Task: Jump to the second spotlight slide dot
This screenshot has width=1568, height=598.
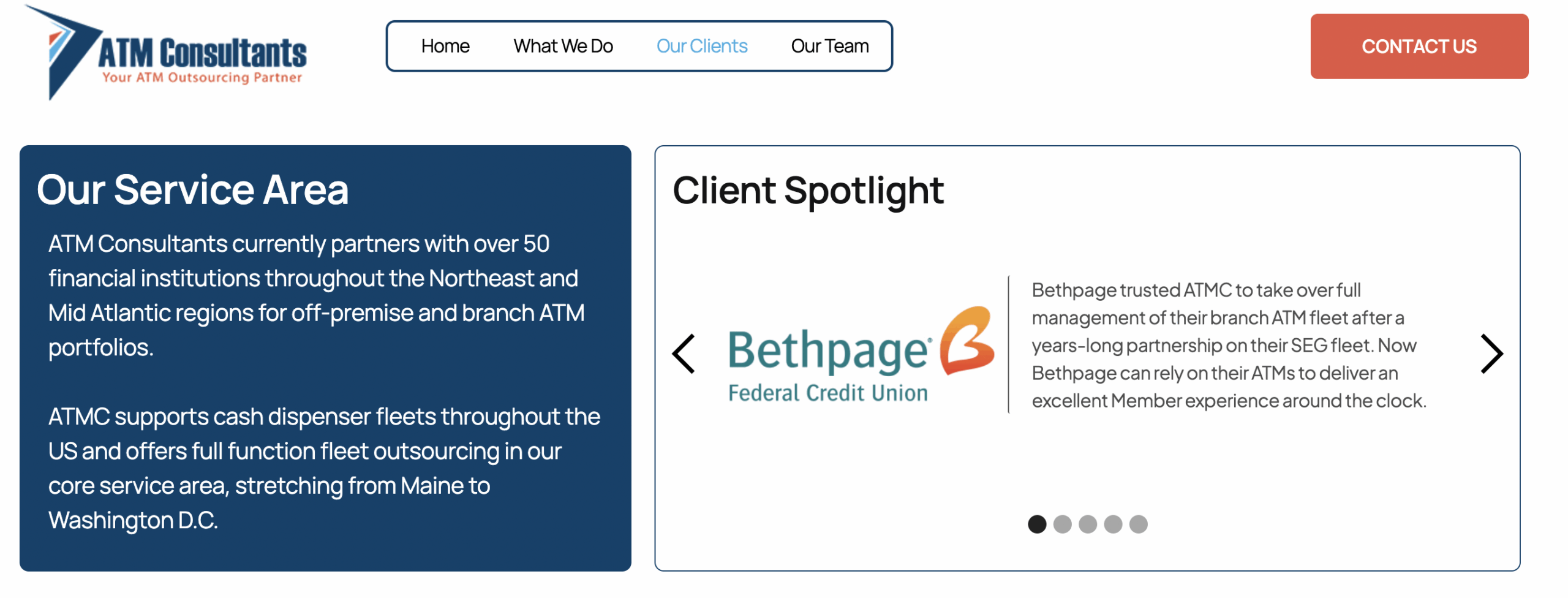Action: point(1062,524)
